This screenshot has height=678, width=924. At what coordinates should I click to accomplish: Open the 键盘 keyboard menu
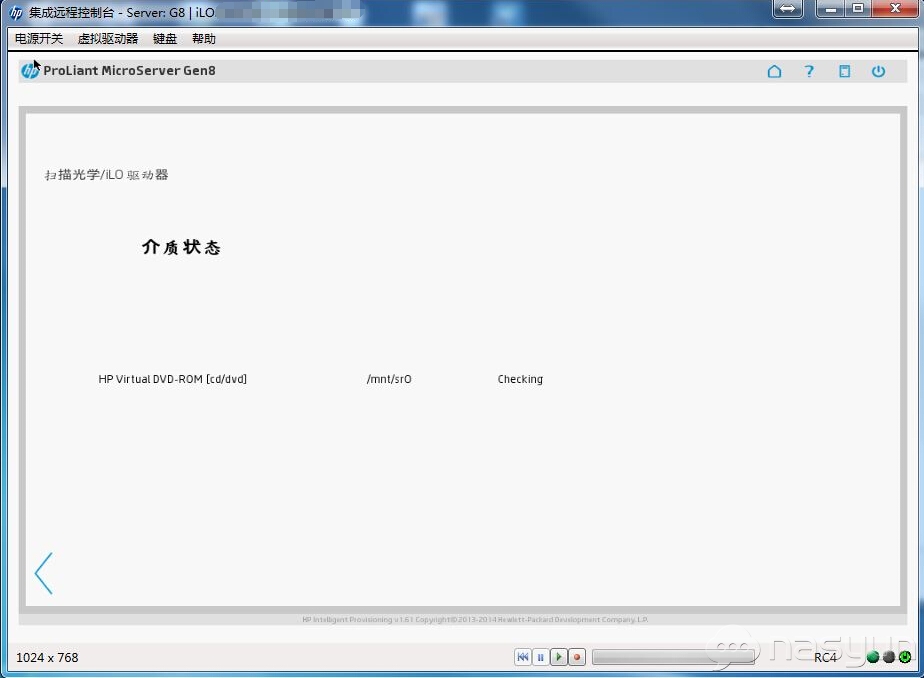(165, 39)
